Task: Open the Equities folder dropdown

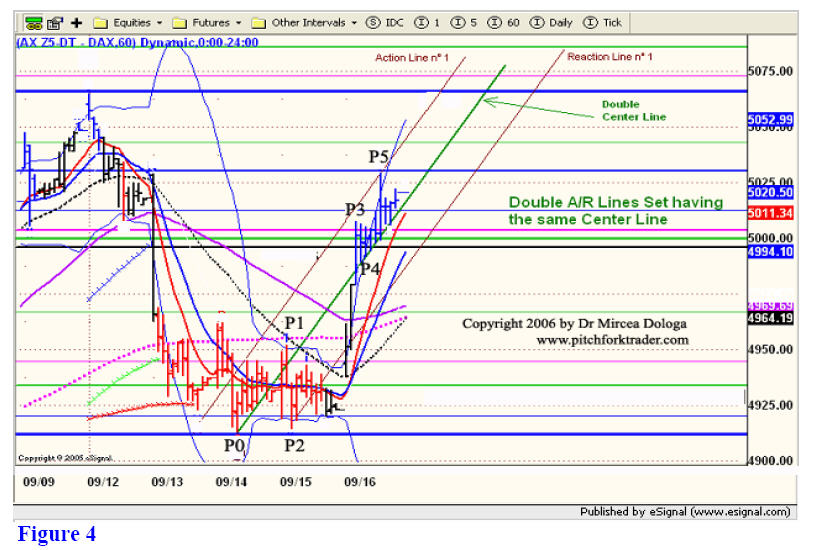Action: tap(128, 22)
